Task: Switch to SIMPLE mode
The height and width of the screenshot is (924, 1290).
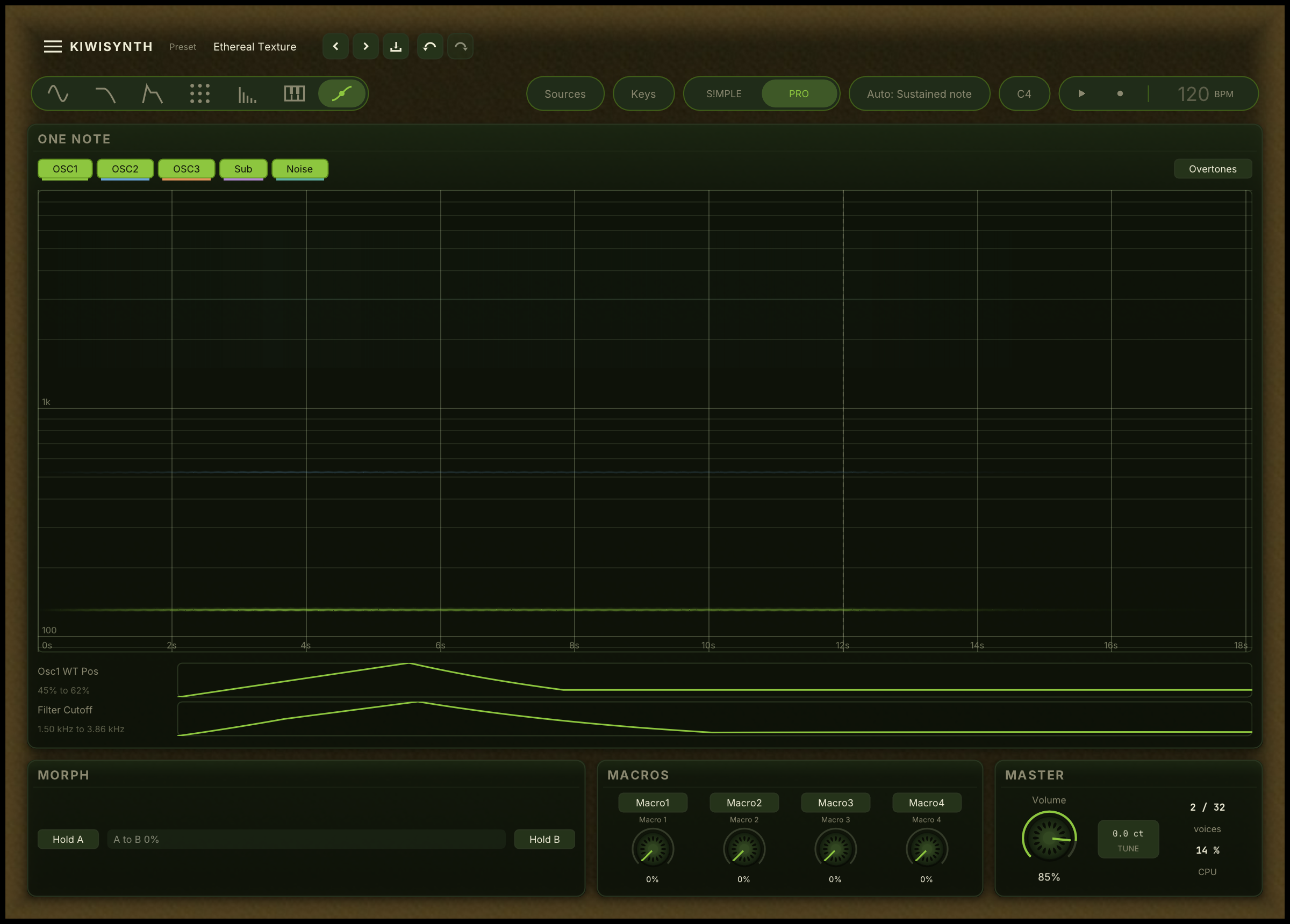Action: point(723,94)
